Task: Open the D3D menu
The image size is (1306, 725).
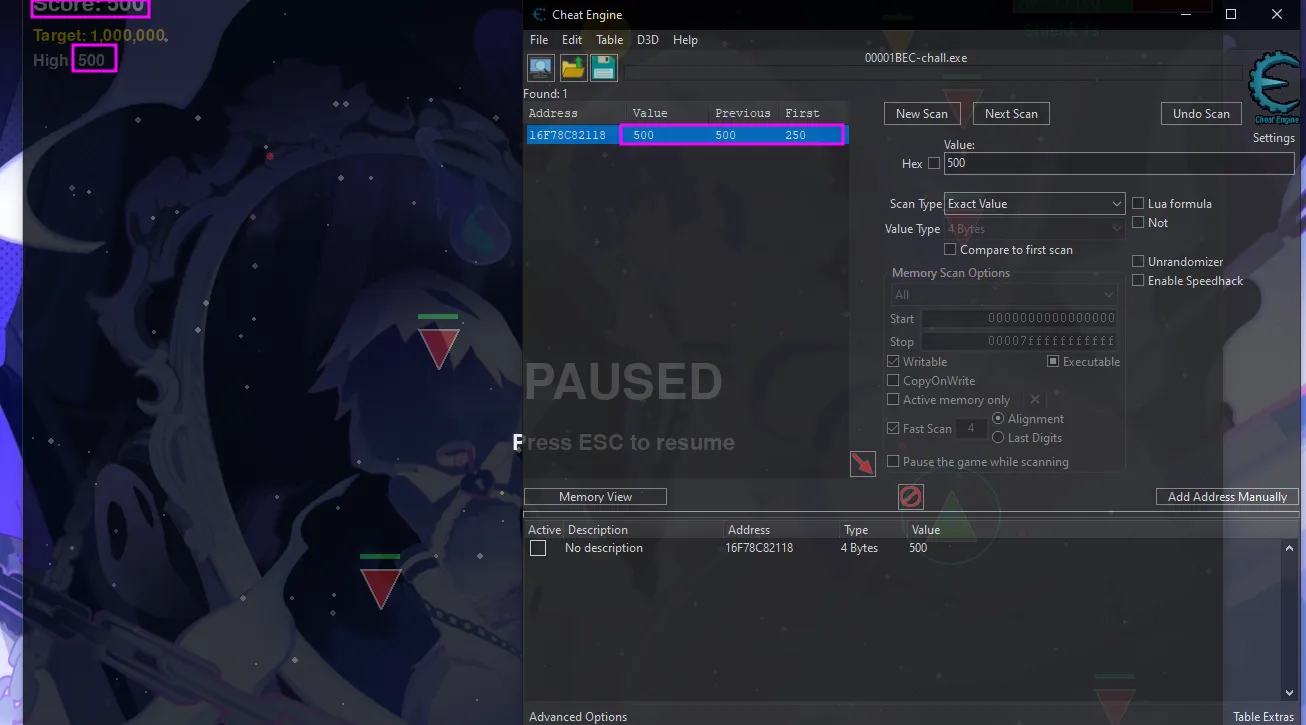Action: pos(648,40)
